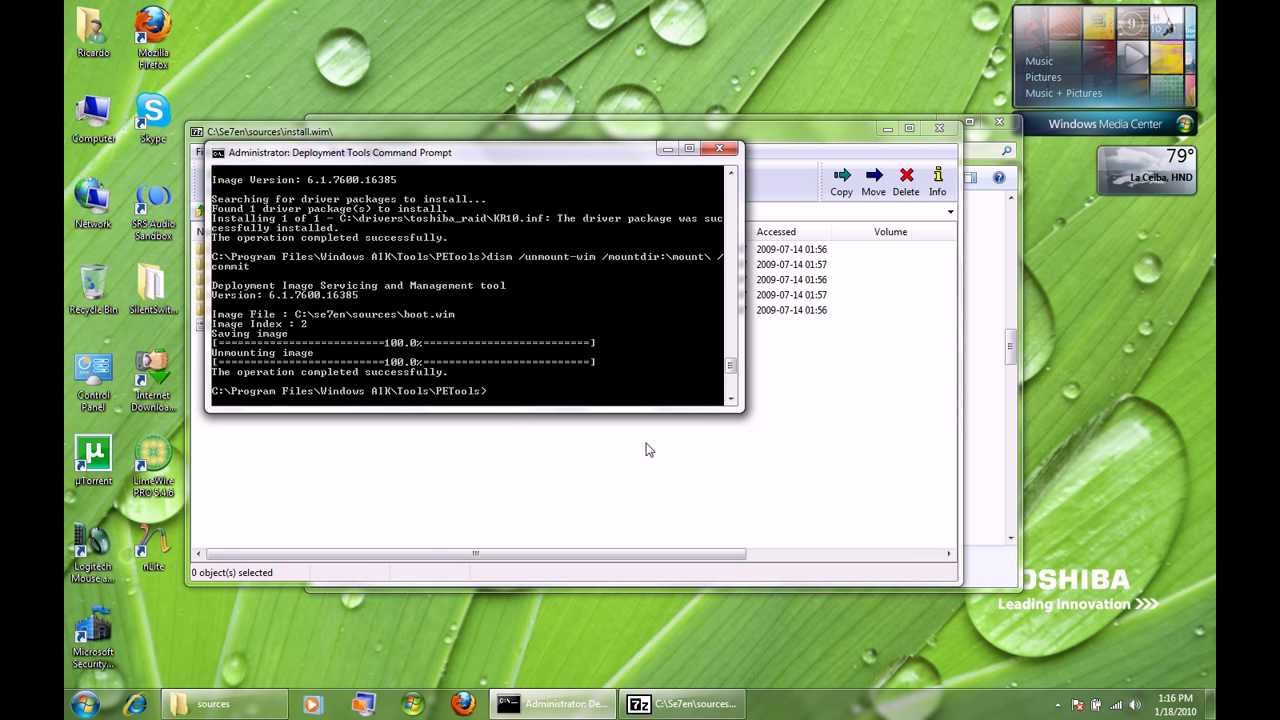Viewport: 1280px width, 720px height.
Task: Click the search magnifier in Explorer window
Action: [x=1006, y=151]
